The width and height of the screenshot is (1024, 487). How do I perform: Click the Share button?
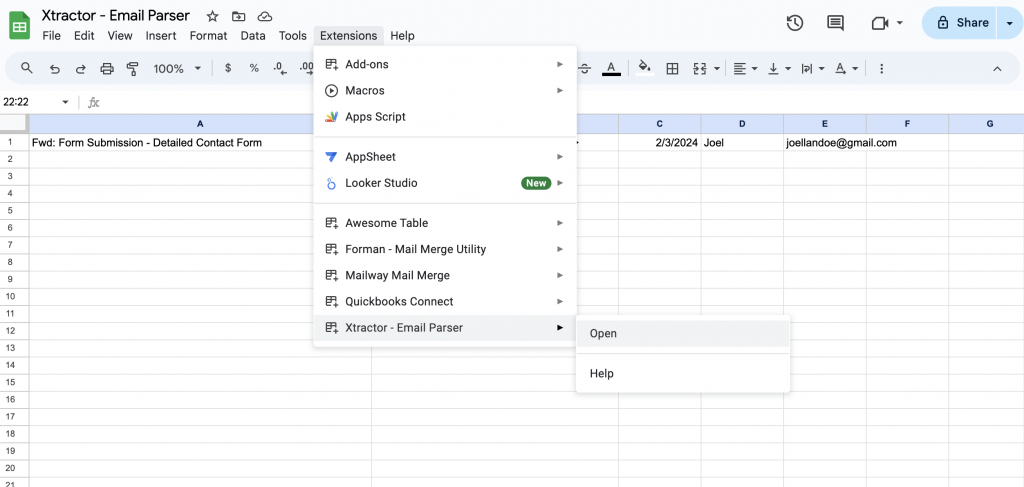(x=960, y=23)
